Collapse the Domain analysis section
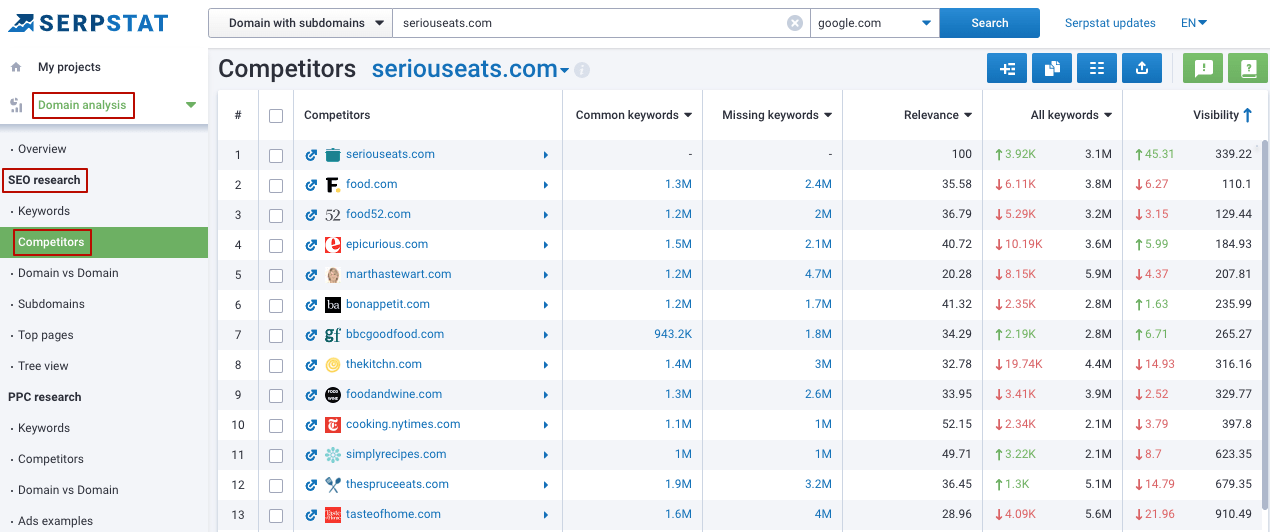Viewport: 1270px width, 532px height. click(191, 105)
